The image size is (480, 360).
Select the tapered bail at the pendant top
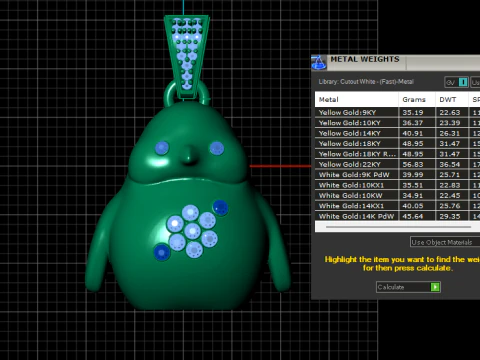[187, 57]
